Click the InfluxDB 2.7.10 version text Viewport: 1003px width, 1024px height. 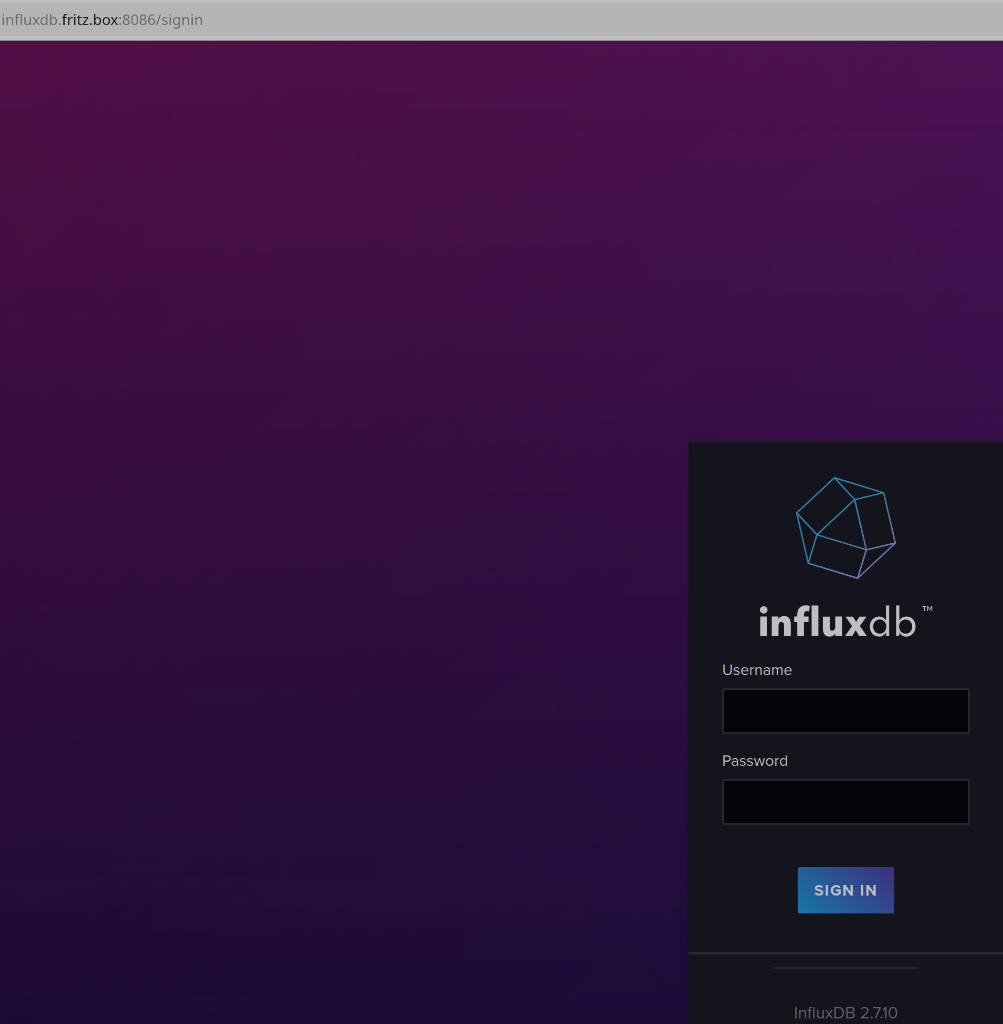(845, 1013)
